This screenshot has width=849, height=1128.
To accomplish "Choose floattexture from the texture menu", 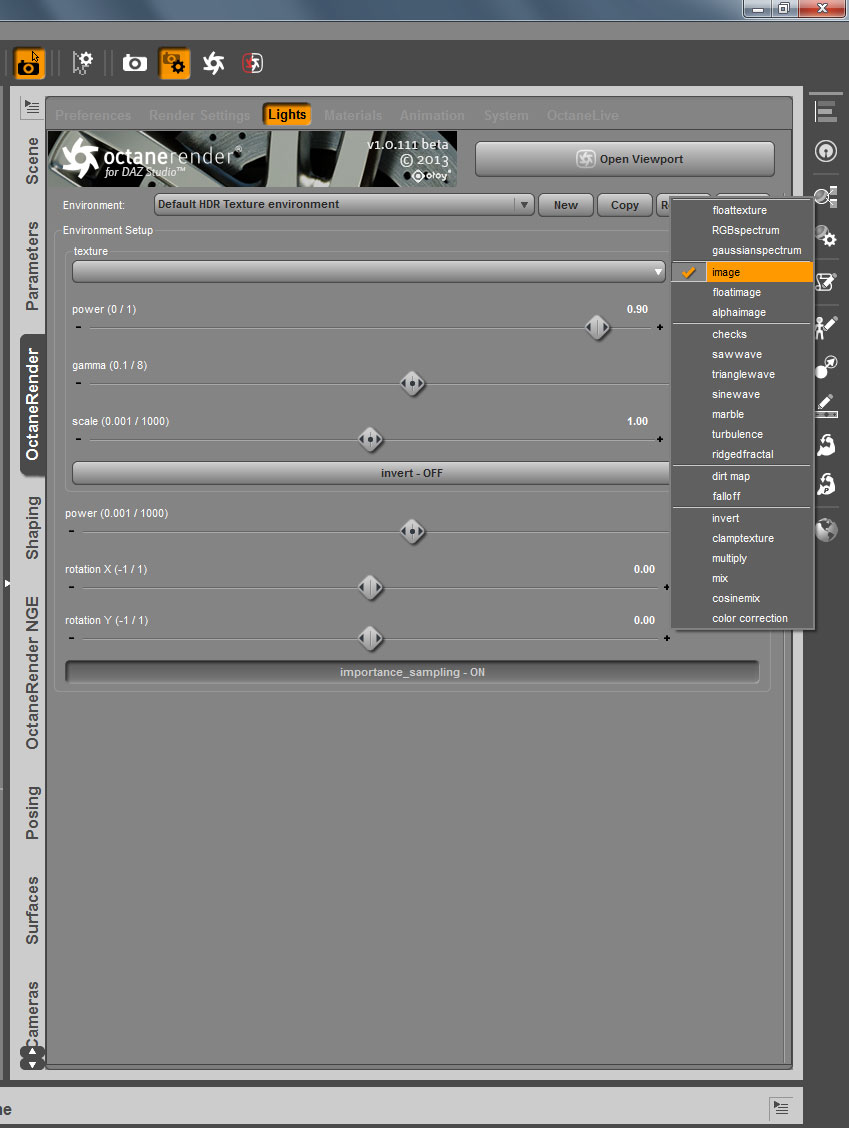I will [742, 210].
